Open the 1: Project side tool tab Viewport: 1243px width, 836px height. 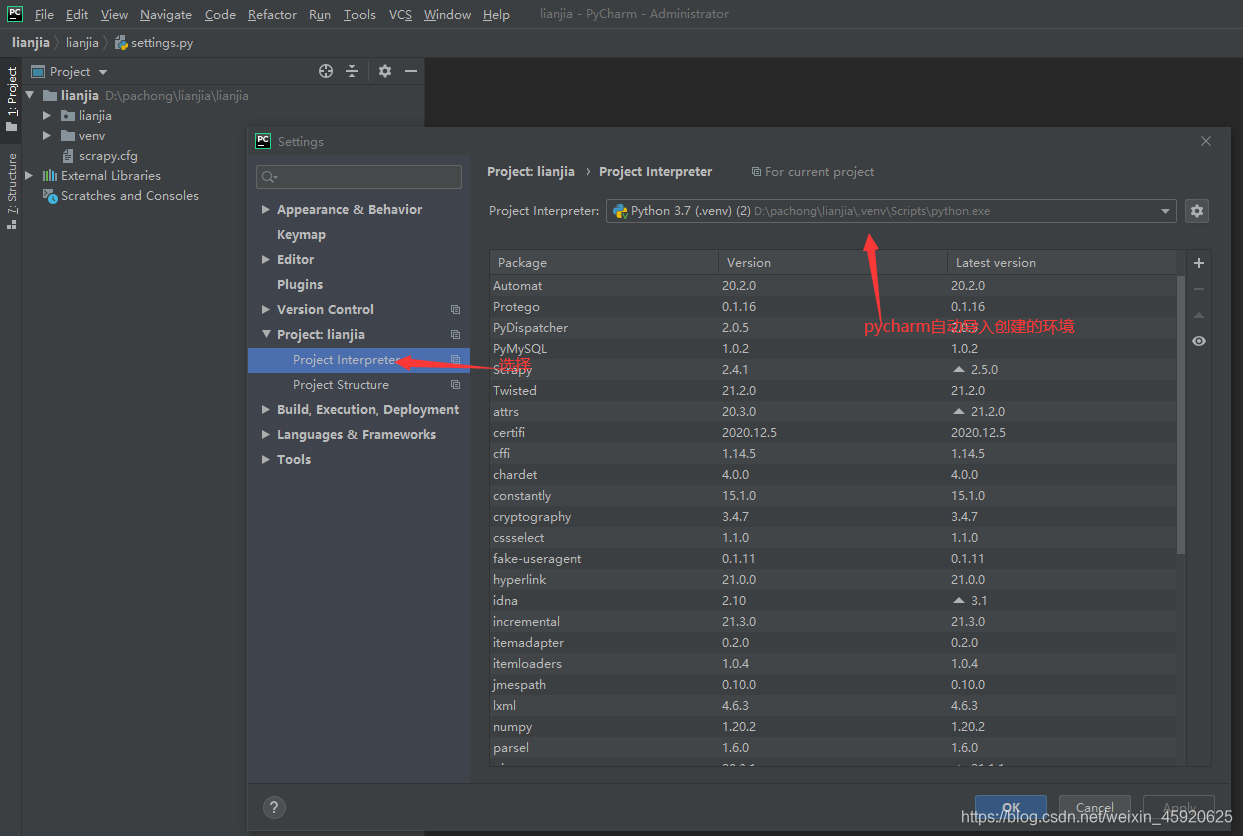[x=11, y=99]
